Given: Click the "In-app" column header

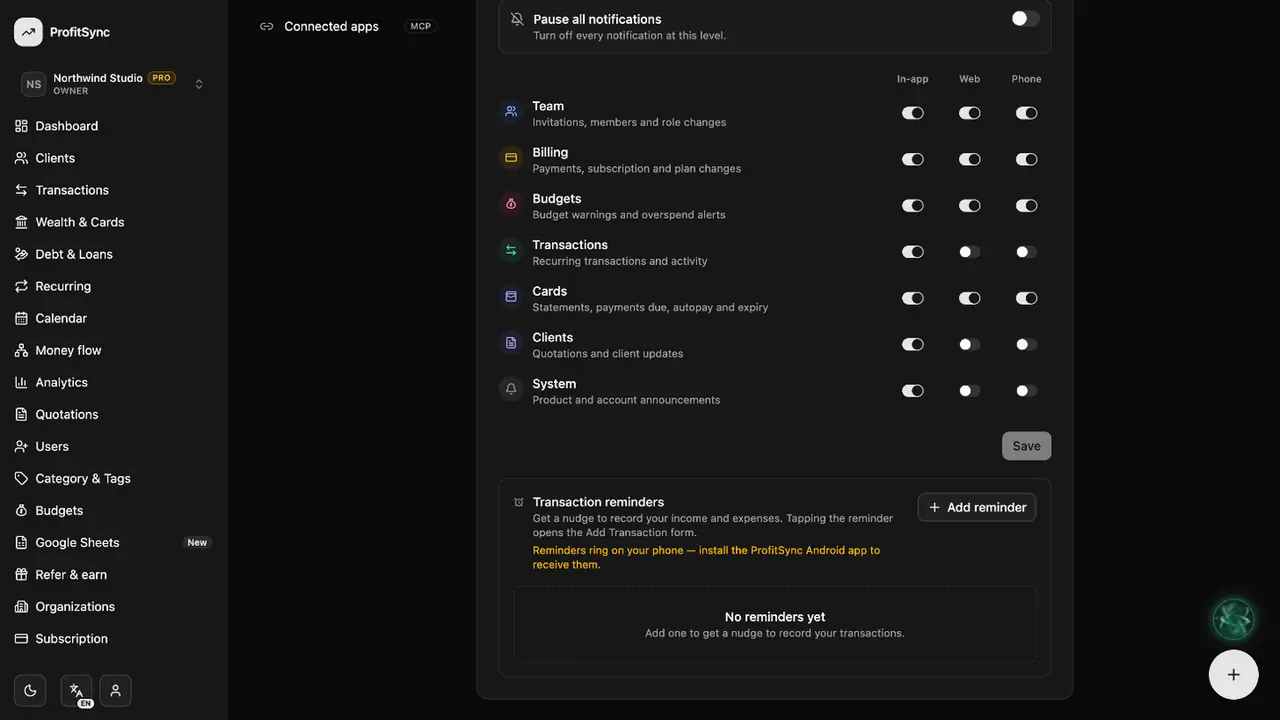Looking at the screenshot, I should pyautogui.click(x=913, y=79).
